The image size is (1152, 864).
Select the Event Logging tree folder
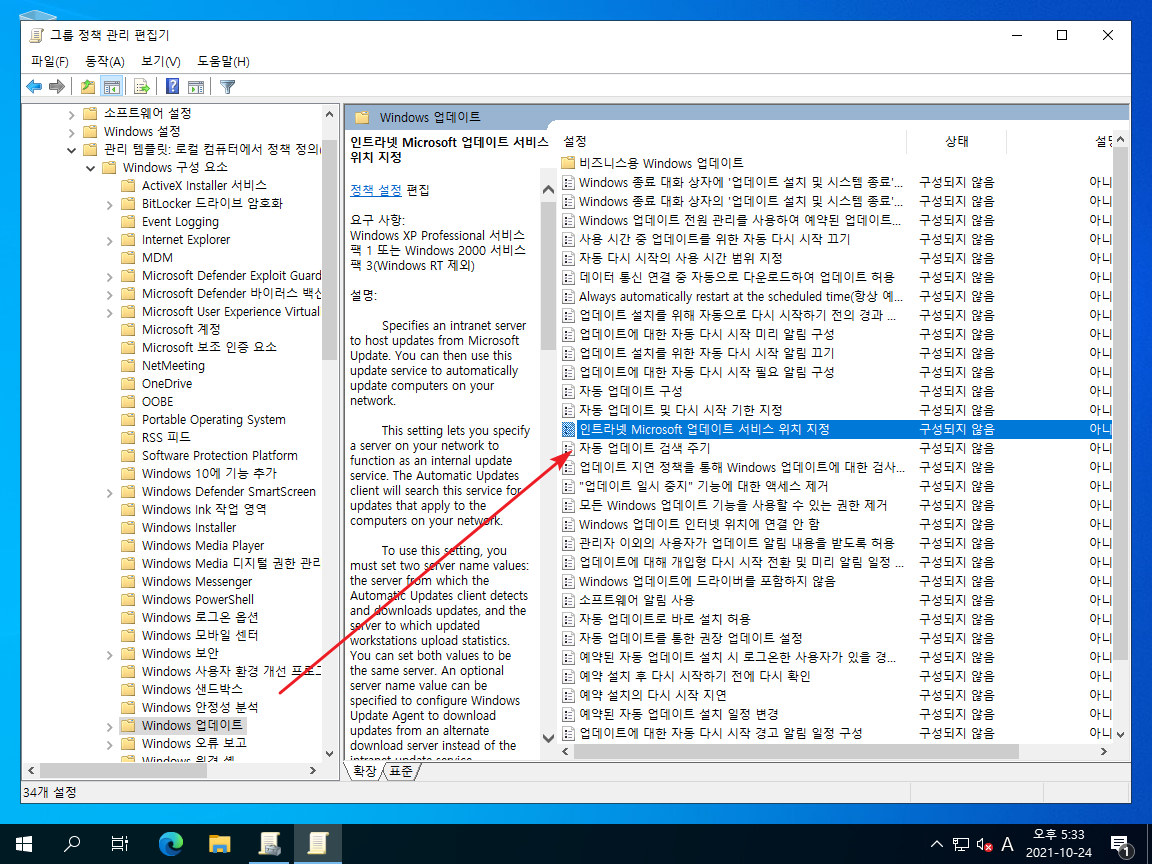point(180,222)
